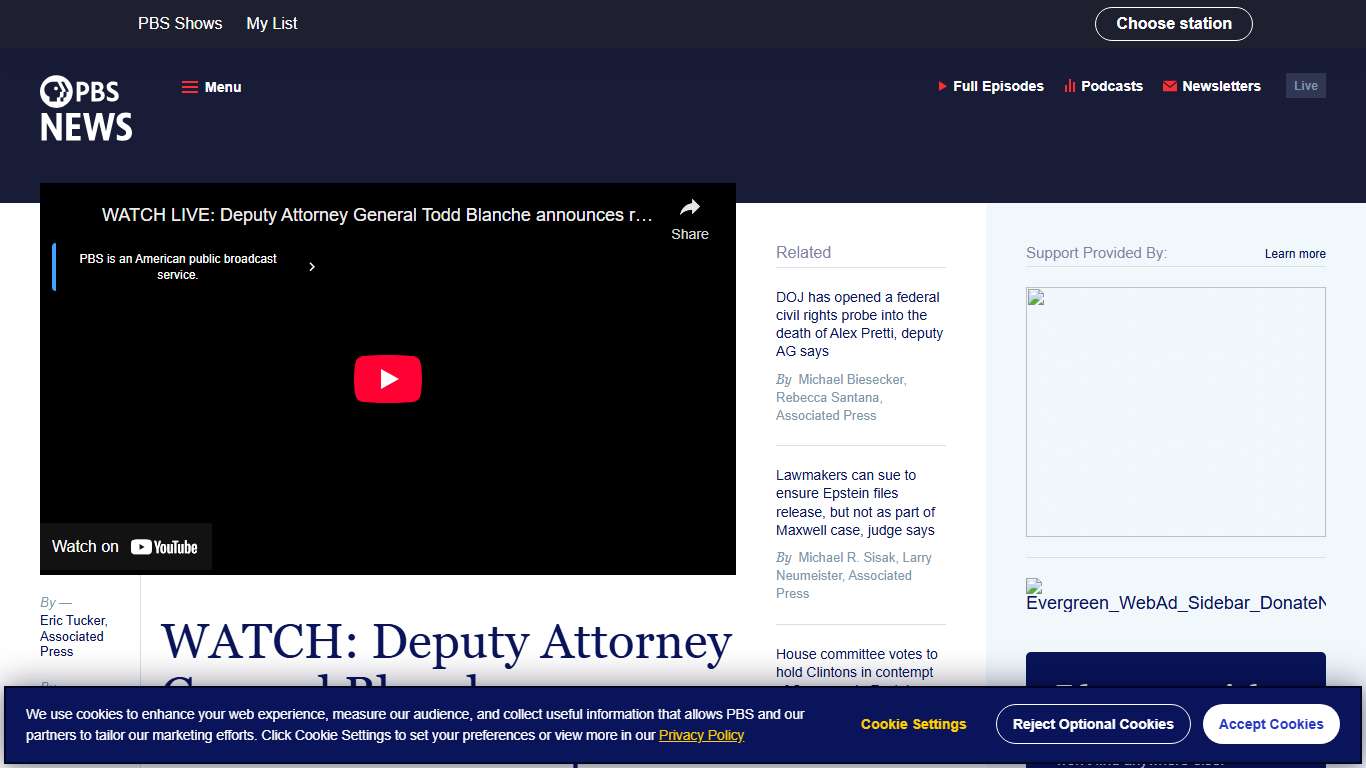
Task: Select the red play triangle beside Full Episodes
Action: (941, 86)
